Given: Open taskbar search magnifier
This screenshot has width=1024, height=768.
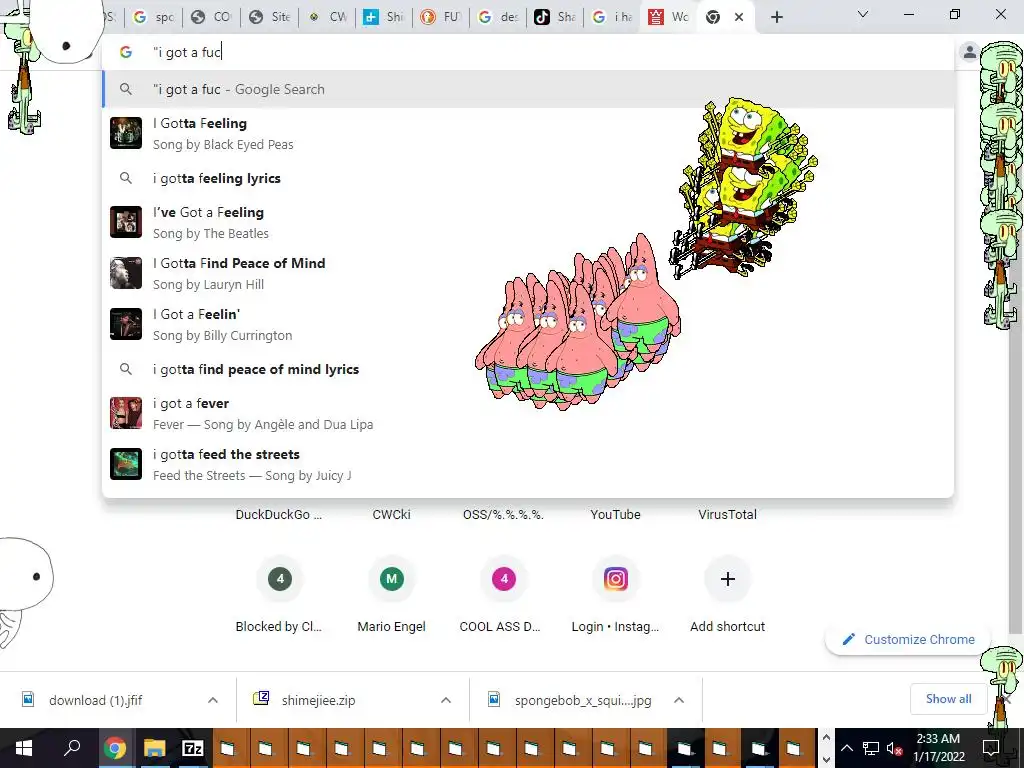Looking at the screenshot, I should pyautogui.click(x=71, y=748).
